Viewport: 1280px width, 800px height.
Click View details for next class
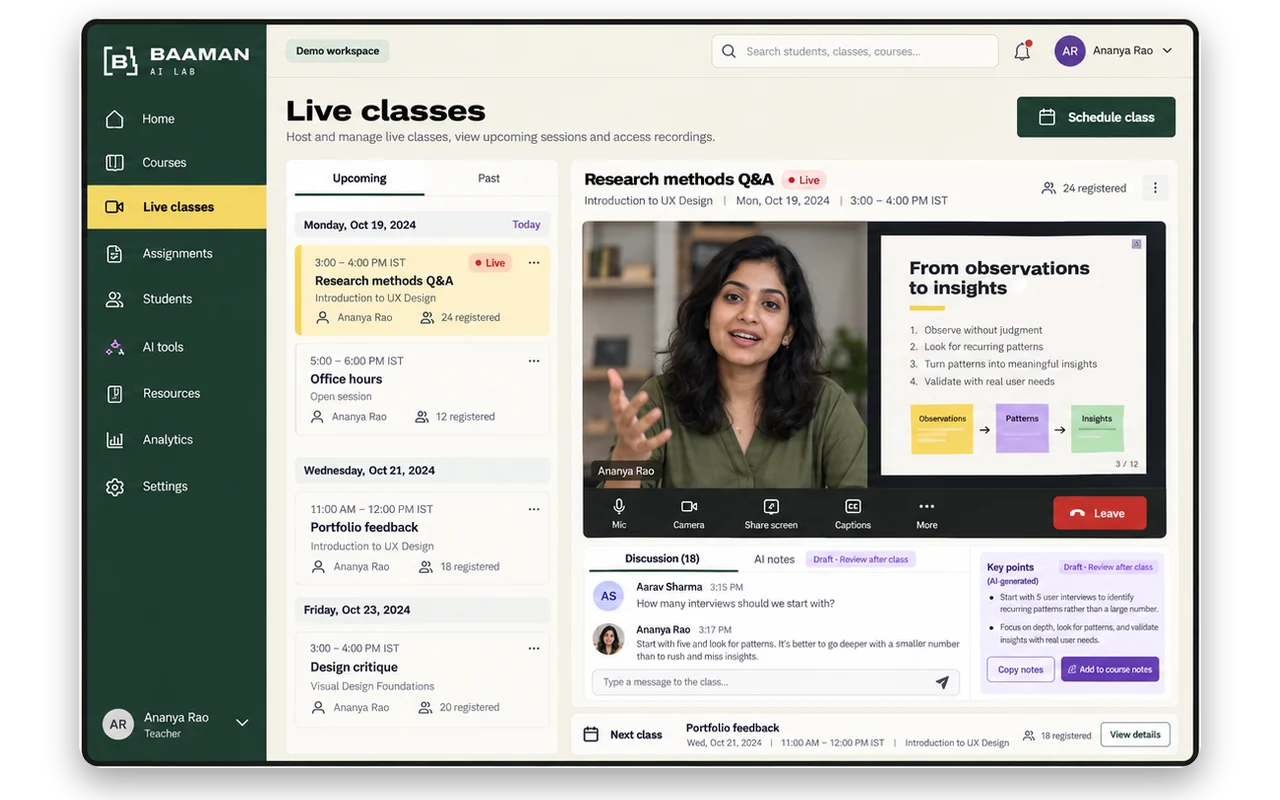click(1135, 735)
